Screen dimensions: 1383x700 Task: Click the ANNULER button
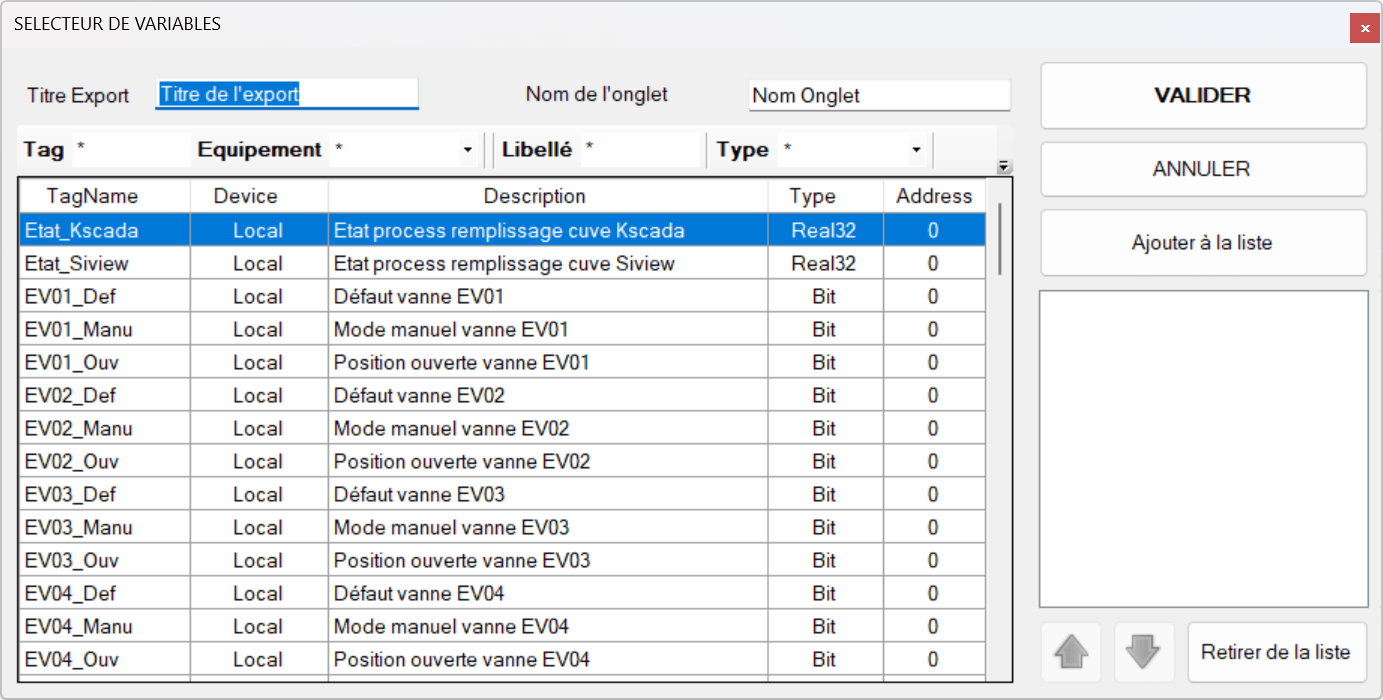(1202, 168)
